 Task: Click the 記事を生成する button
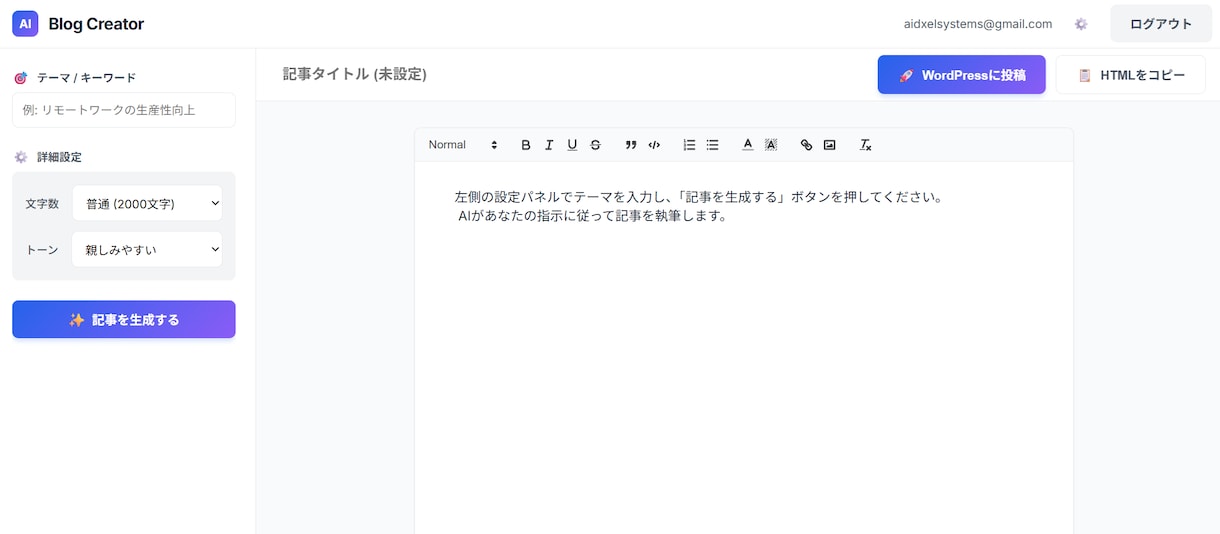click(x=124, y=319)
